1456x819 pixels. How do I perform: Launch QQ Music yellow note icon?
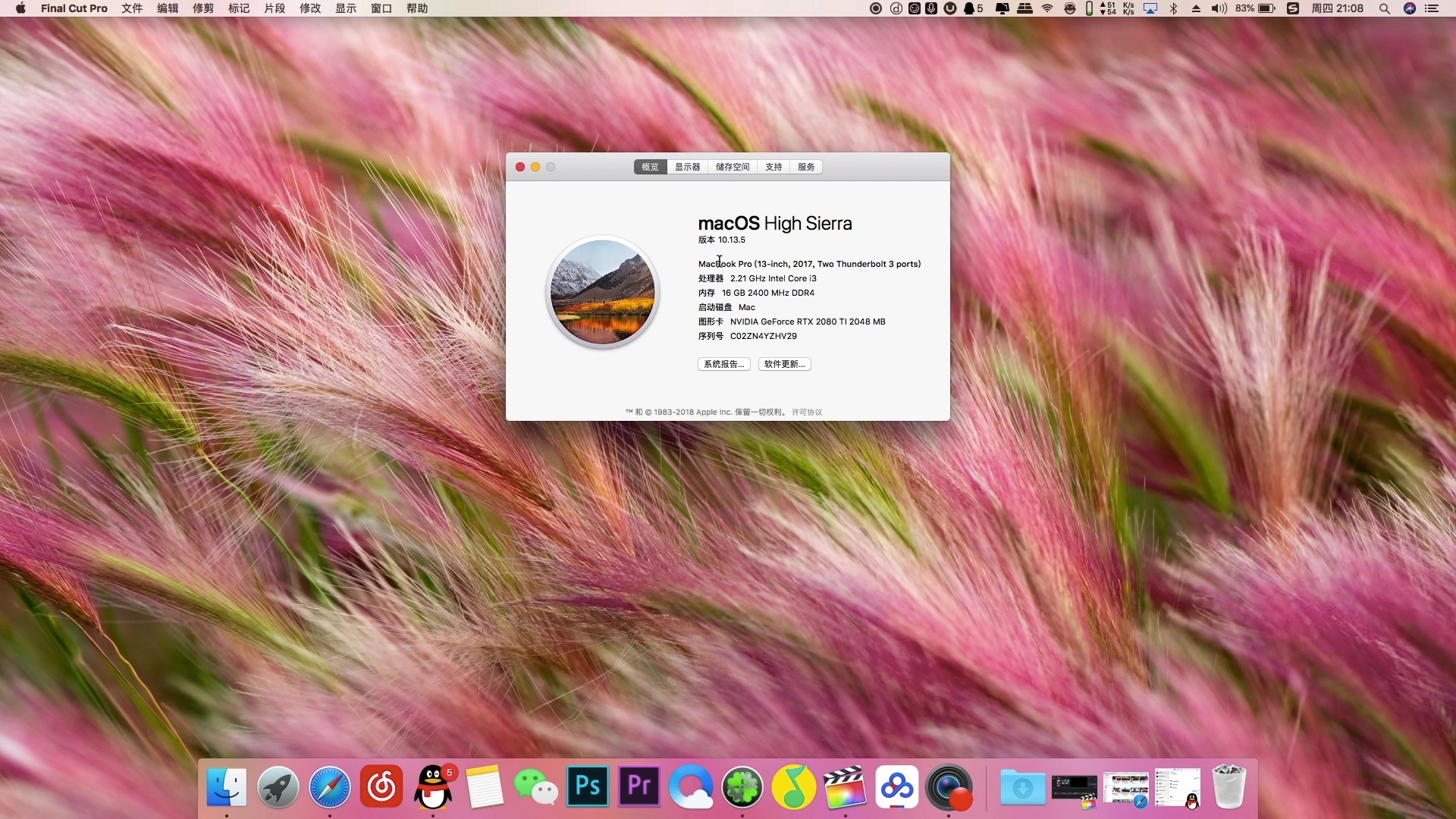tap(794, 787)
